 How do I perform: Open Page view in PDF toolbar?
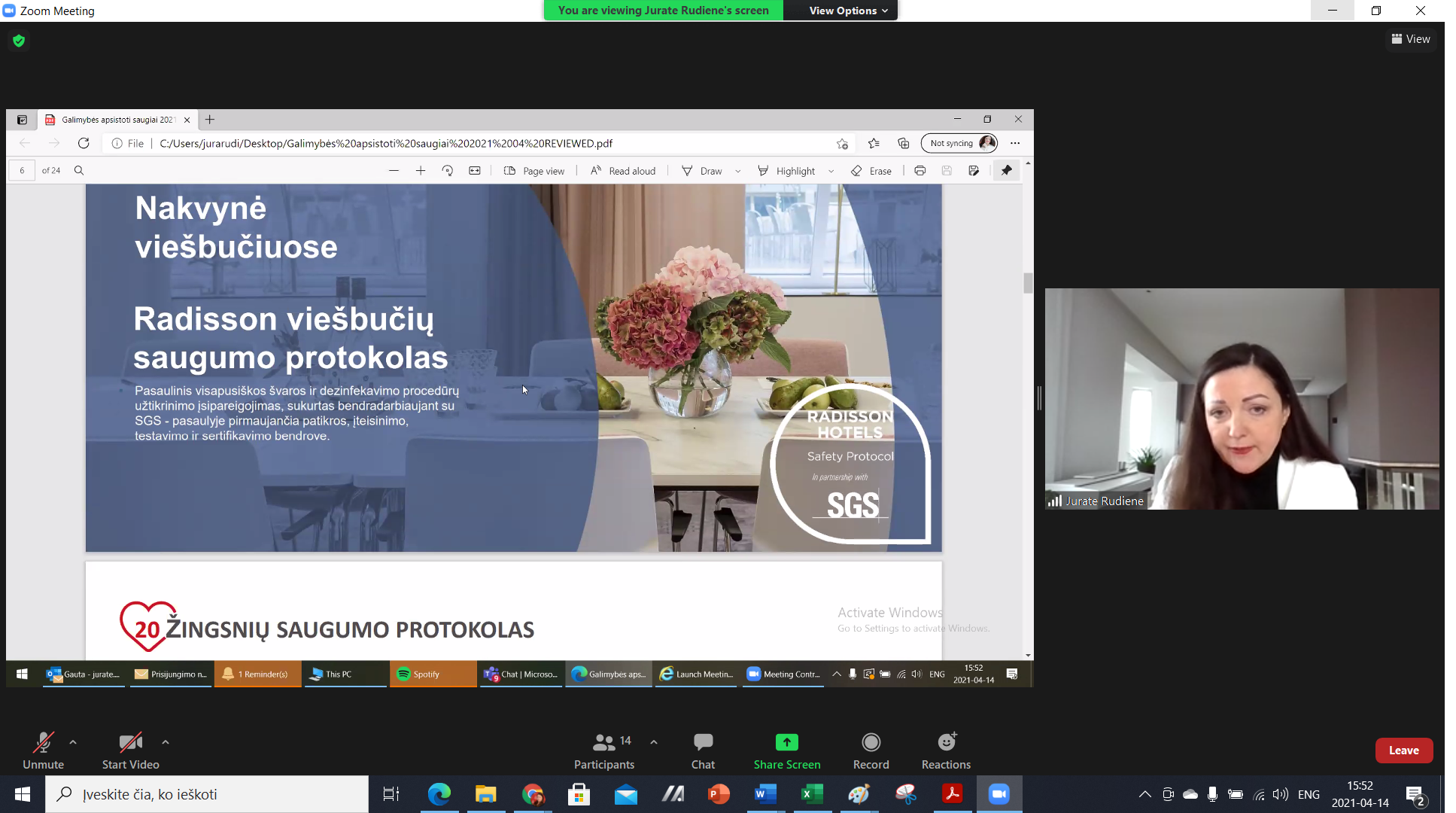pos(534,171)
